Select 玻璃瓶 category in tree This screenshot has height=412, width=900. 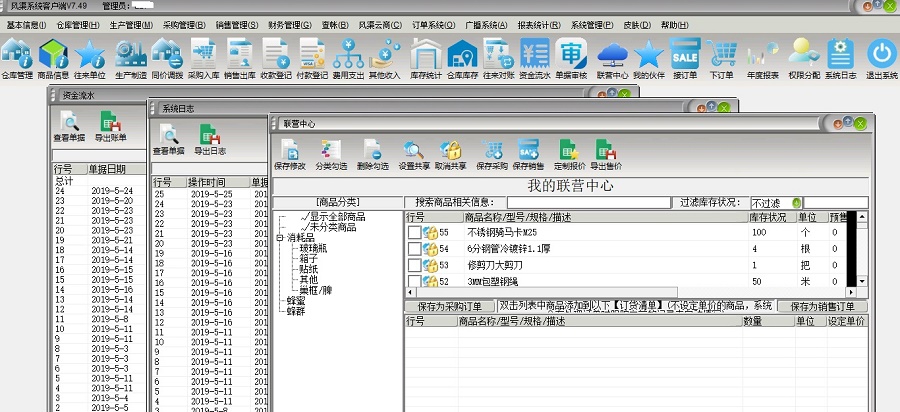pyautogui.click(x=313, y=248)
